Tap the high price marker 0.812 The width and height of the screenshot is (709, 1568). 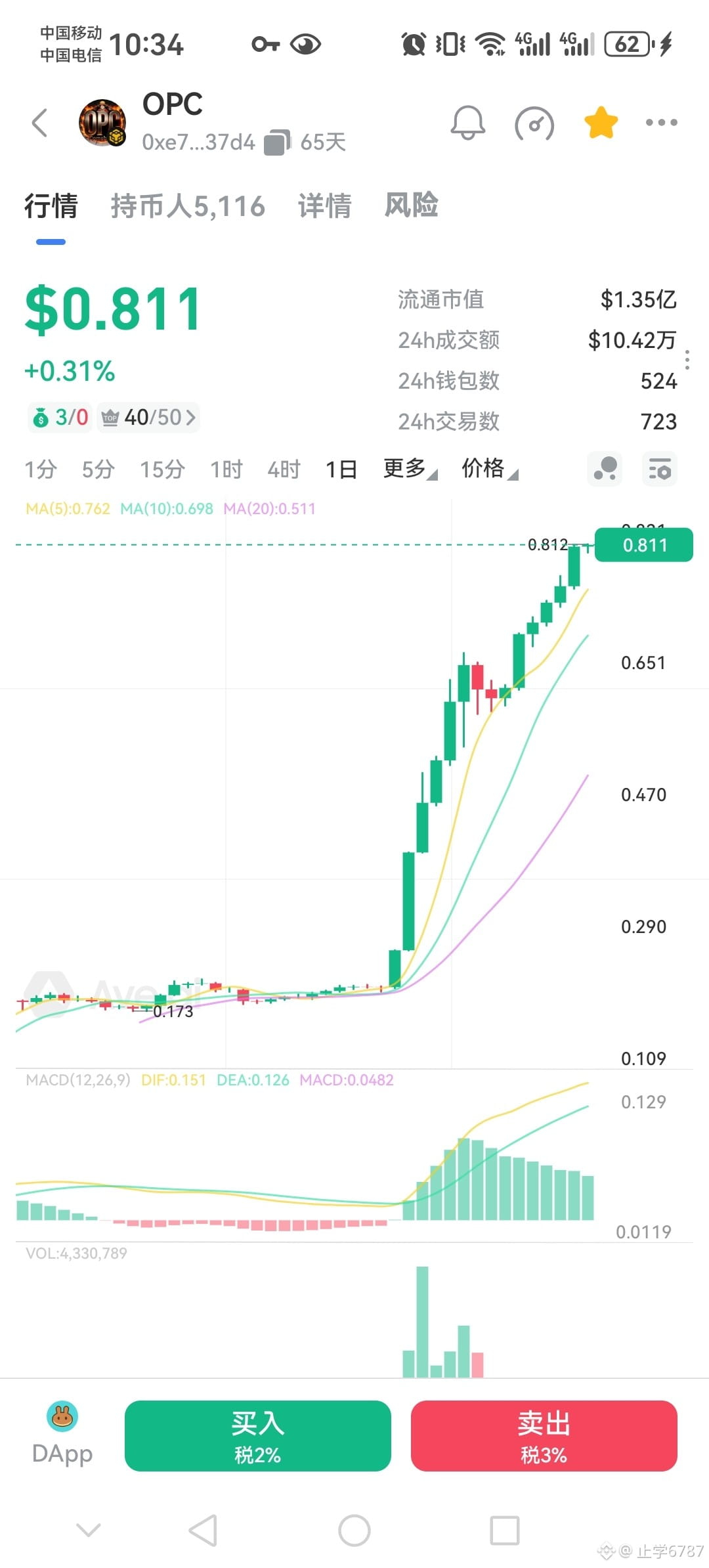[548, 544]
